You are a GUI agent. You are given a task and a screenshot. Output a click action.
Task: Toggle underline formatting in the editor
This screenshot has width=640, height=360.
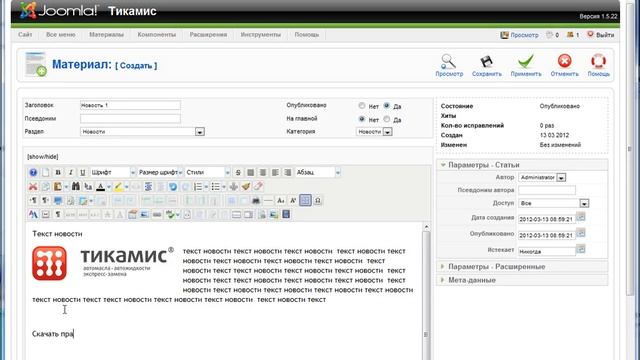point(83,172)
